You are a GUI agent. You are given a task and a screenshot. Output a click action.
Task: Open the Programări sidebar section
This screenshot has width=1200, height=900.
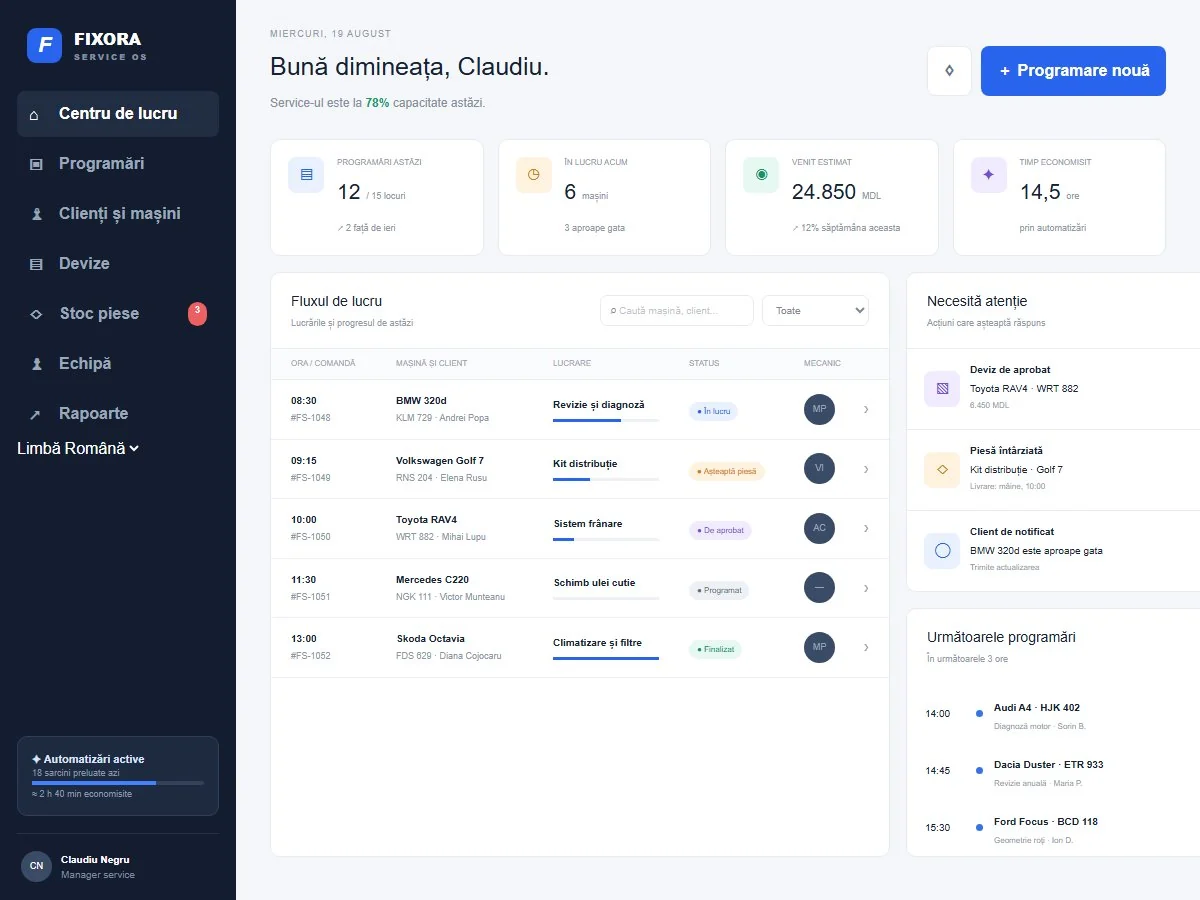pyautogui.click(x=118, y=164)
